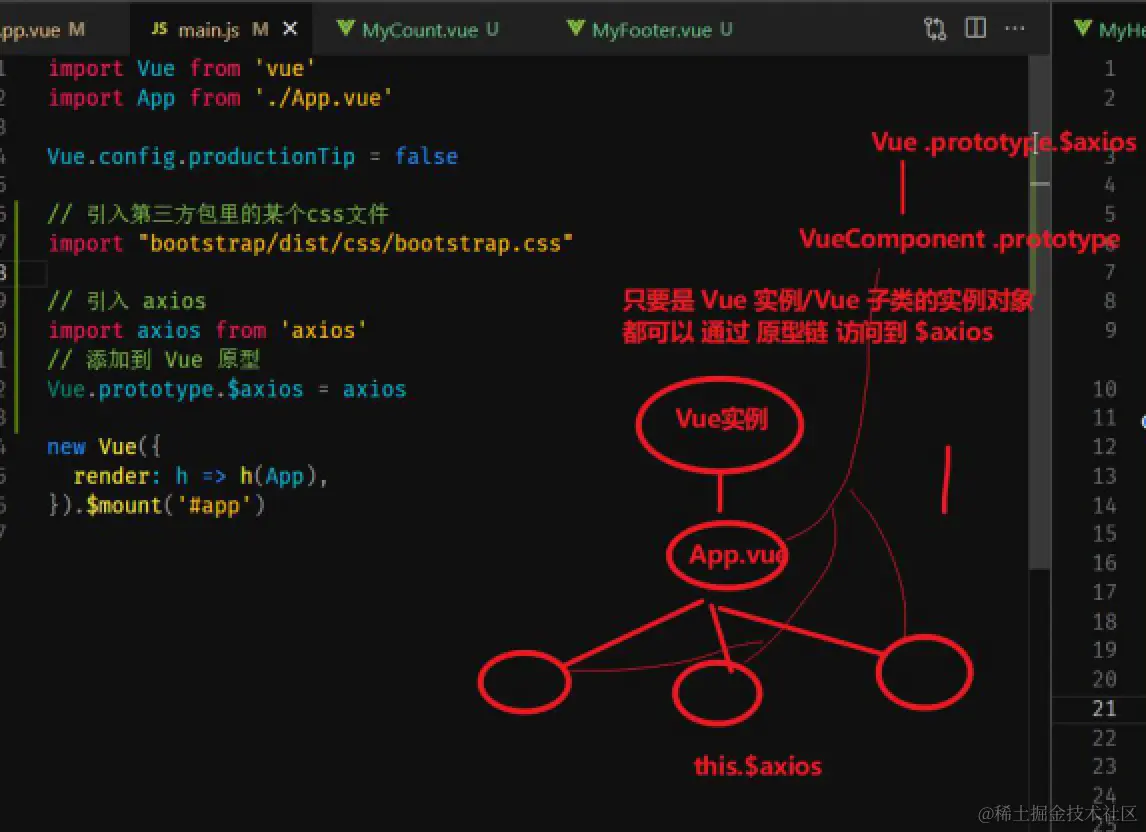Image resolution: width=1146 pixels, height=832 pixels.
Task: Click 'new Vue({' code line
Action: 103,447
